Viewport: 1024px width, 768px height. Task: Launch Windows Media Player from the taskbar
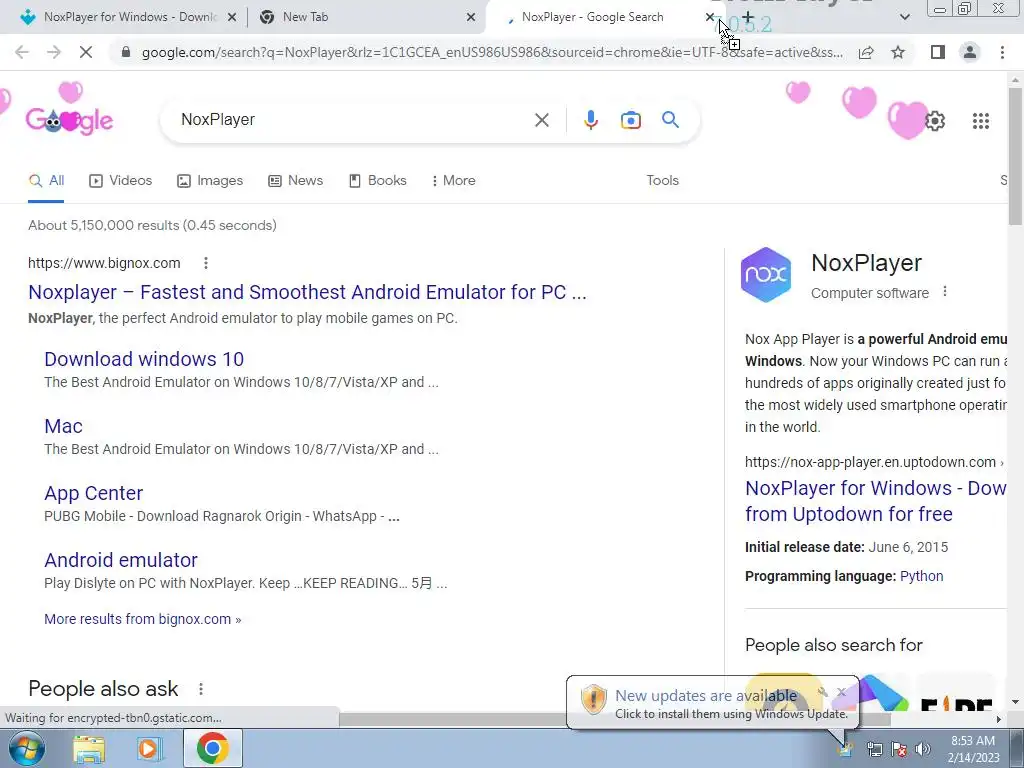[x=149, y=749]
